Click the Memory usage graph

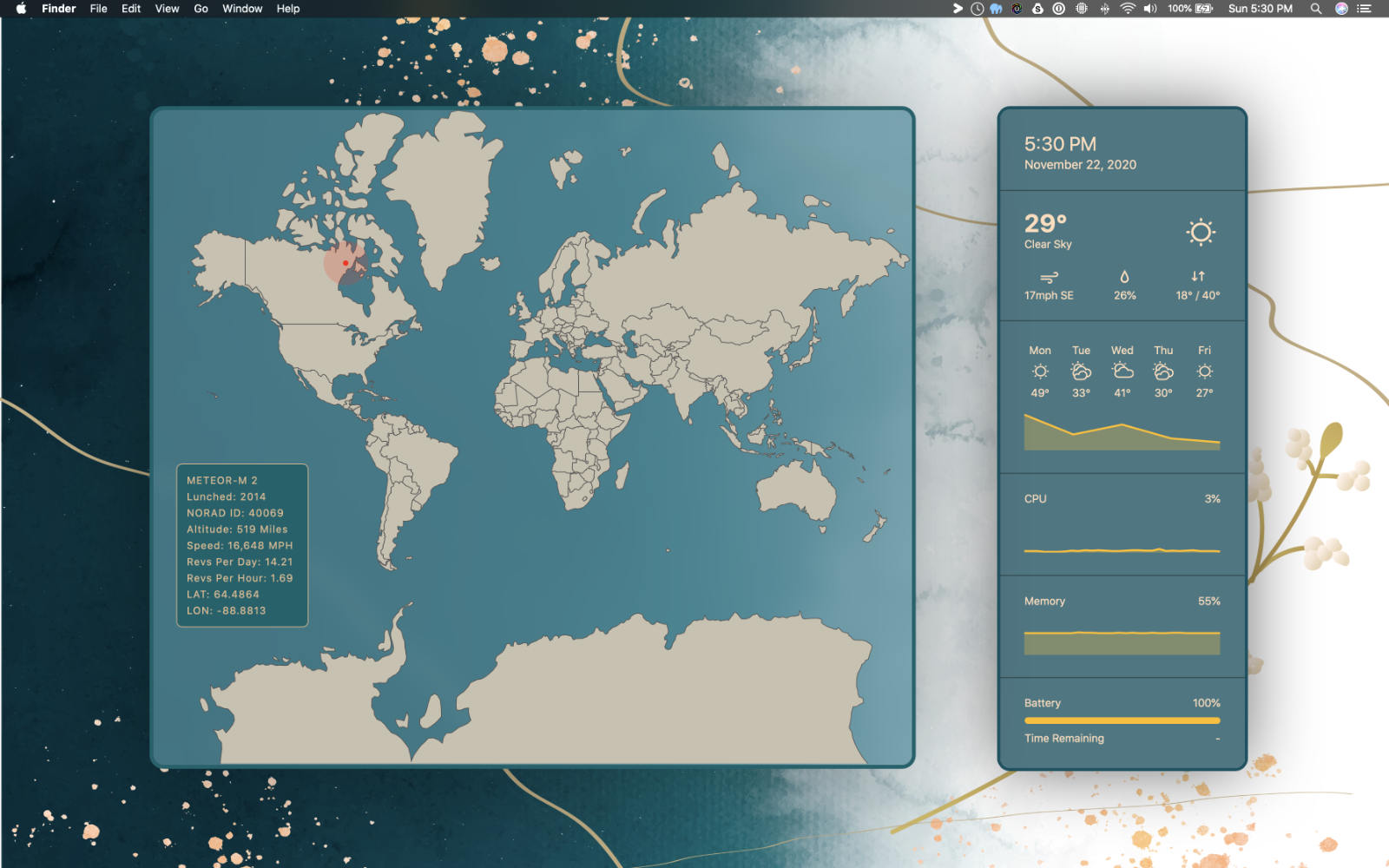click(x=1122, y=642)
